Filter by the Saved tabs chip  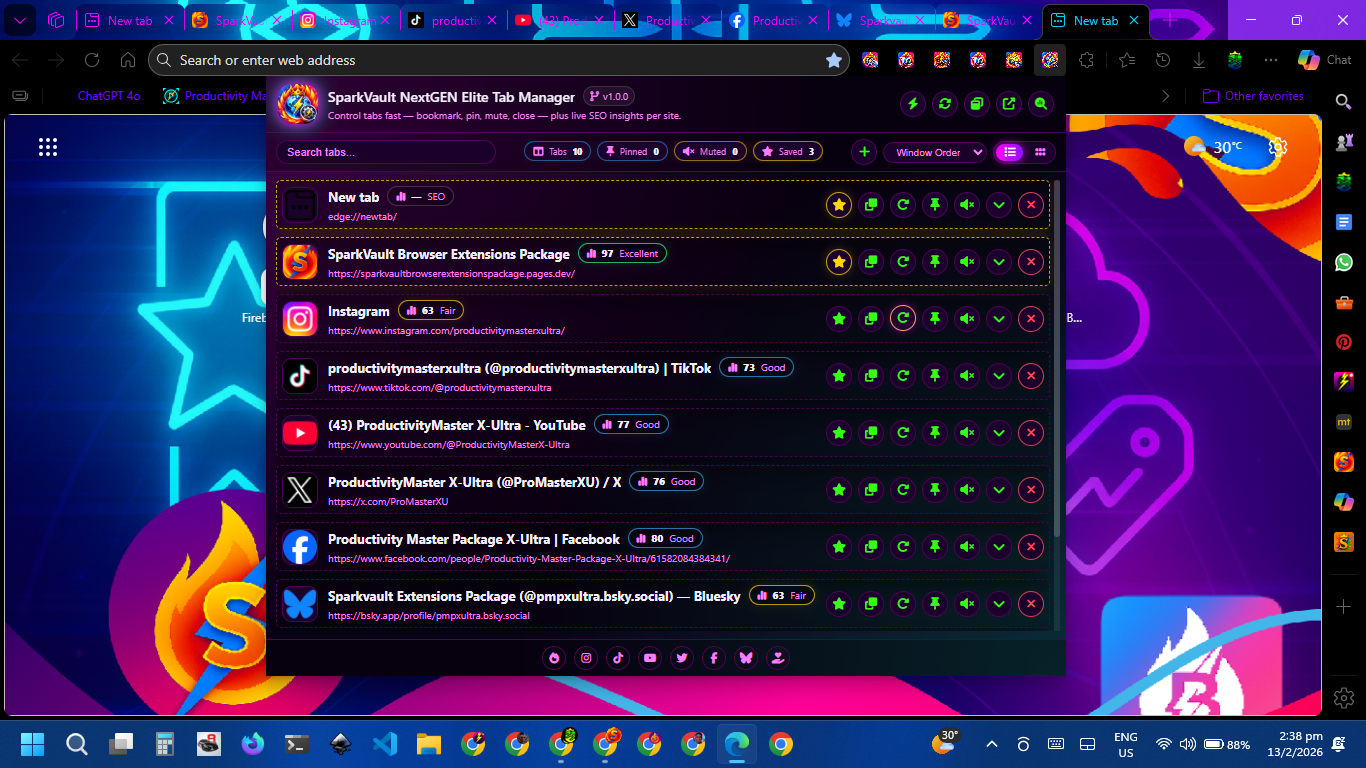[788, 152]
